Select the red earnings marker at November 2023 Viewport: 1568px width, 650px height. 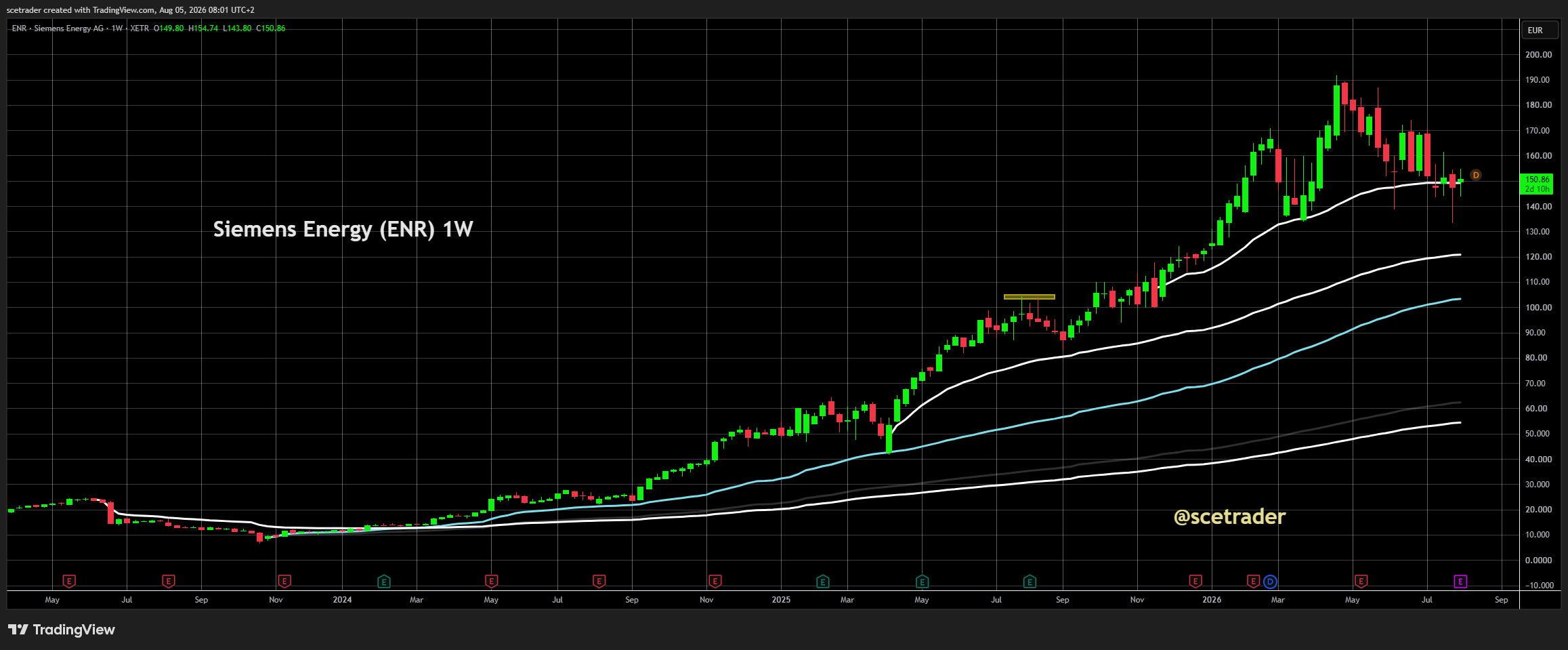(x=284, y=581)
